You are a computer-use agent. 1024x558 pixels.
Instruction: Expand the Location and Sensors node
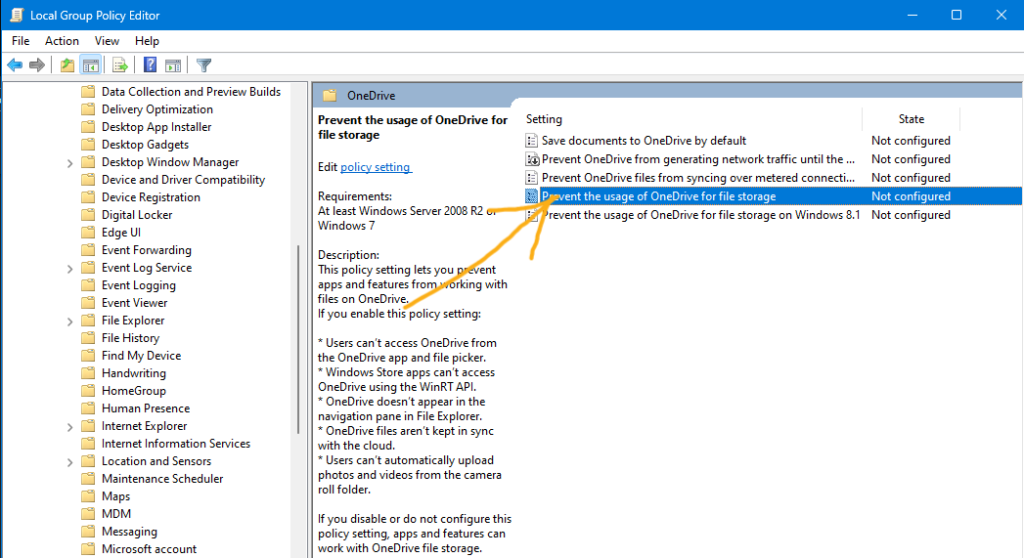(x=70, y=462)
